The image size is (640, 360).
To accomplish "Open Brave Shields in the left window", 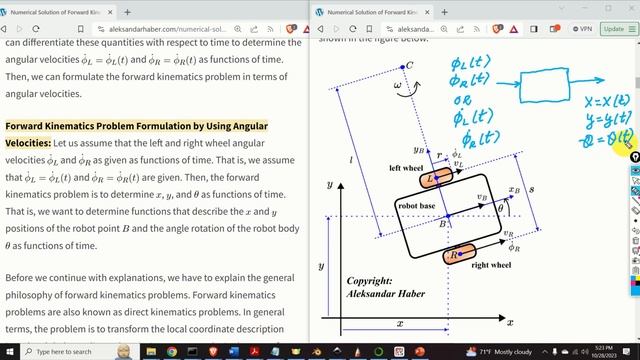I will (291, 29).
